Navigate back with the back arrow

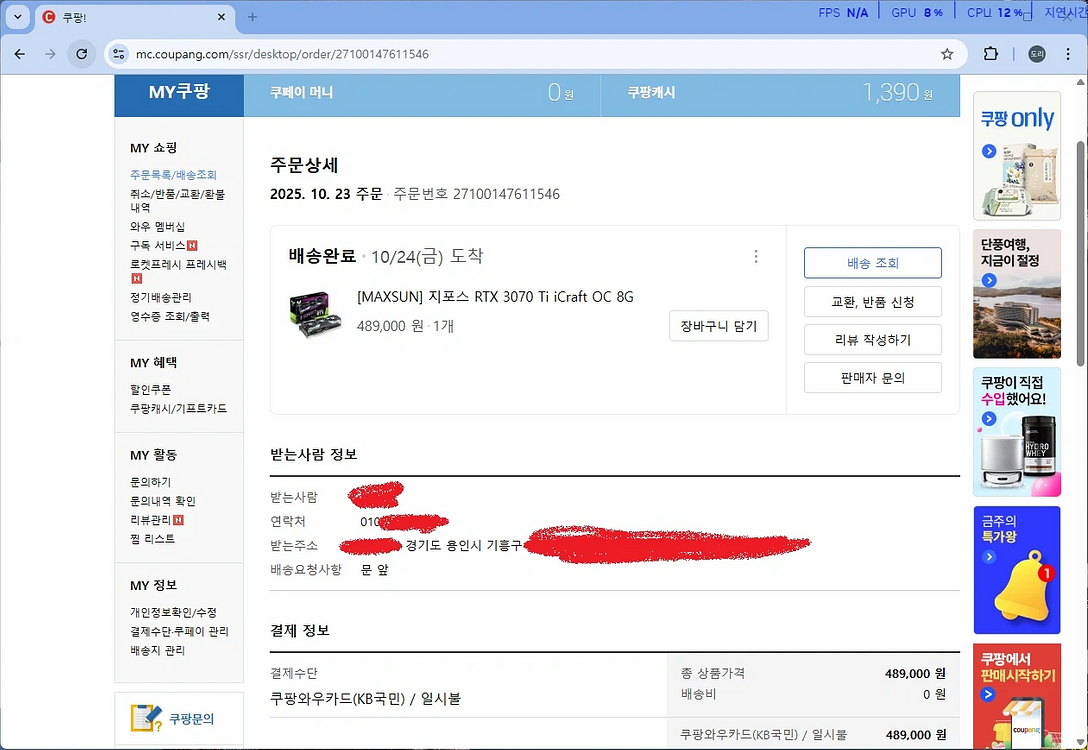(22, 54)
